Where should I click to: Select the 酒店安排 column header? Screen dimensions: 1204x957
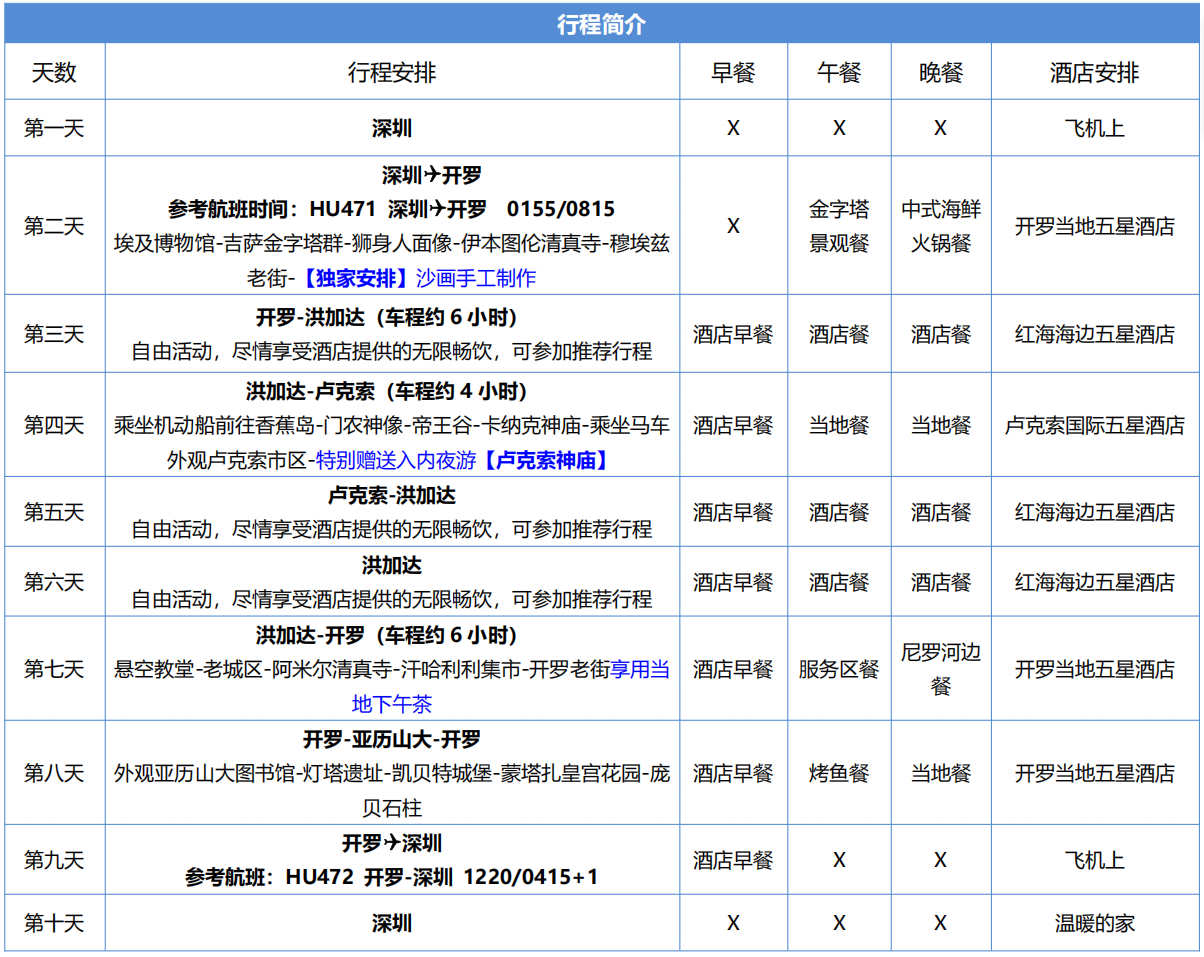(x=1094, y=72)
